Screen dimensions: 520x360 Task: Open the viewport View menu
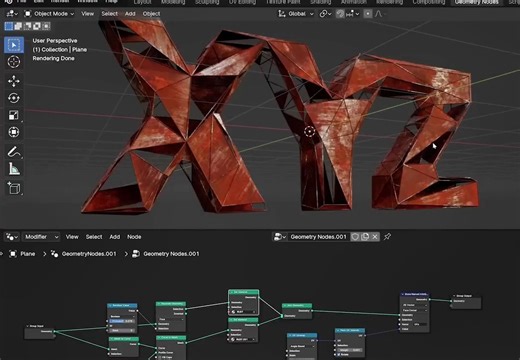tap(88, 14)
